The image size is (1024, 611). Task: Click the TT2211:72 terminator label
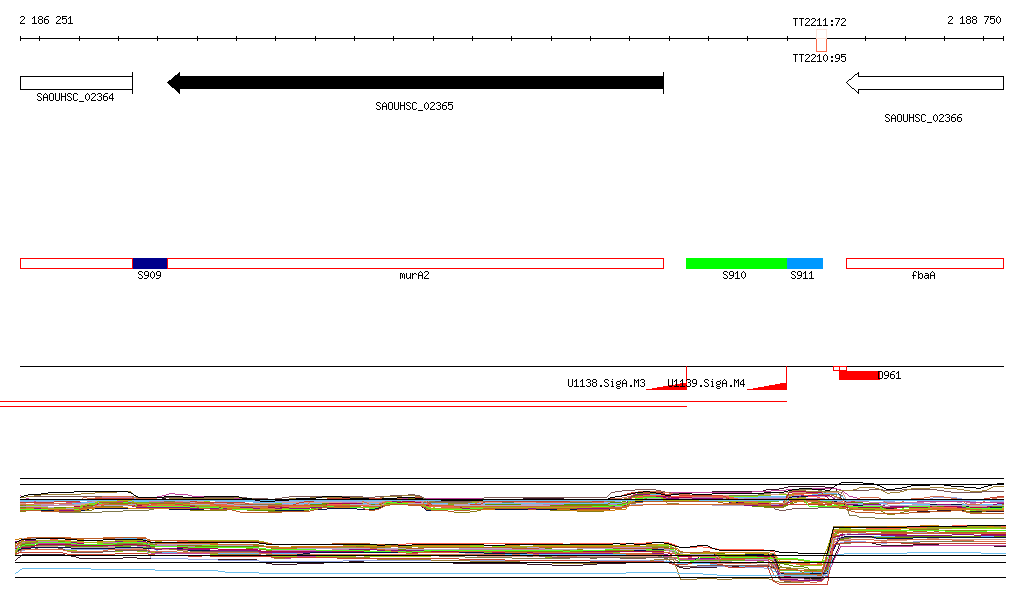(x=819, y=21)
